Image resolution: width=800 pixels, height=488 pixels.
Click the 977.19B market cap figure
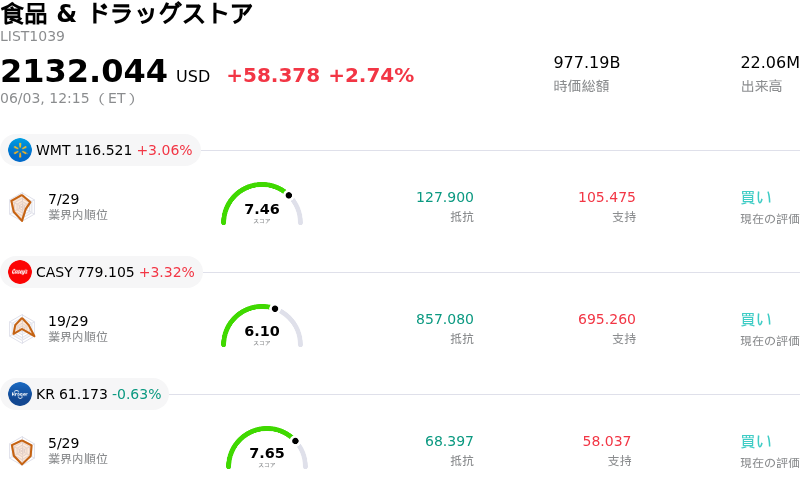[x=587, y=63]
